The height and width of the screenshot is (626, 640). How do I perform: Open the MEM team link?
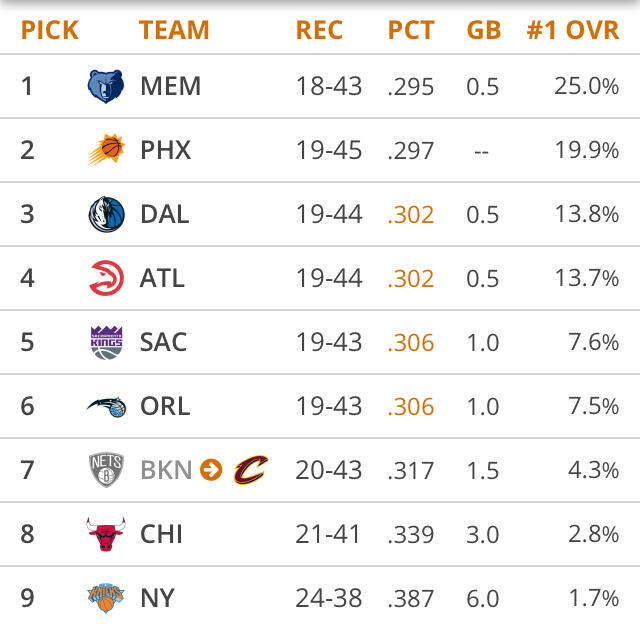(171, 86)
